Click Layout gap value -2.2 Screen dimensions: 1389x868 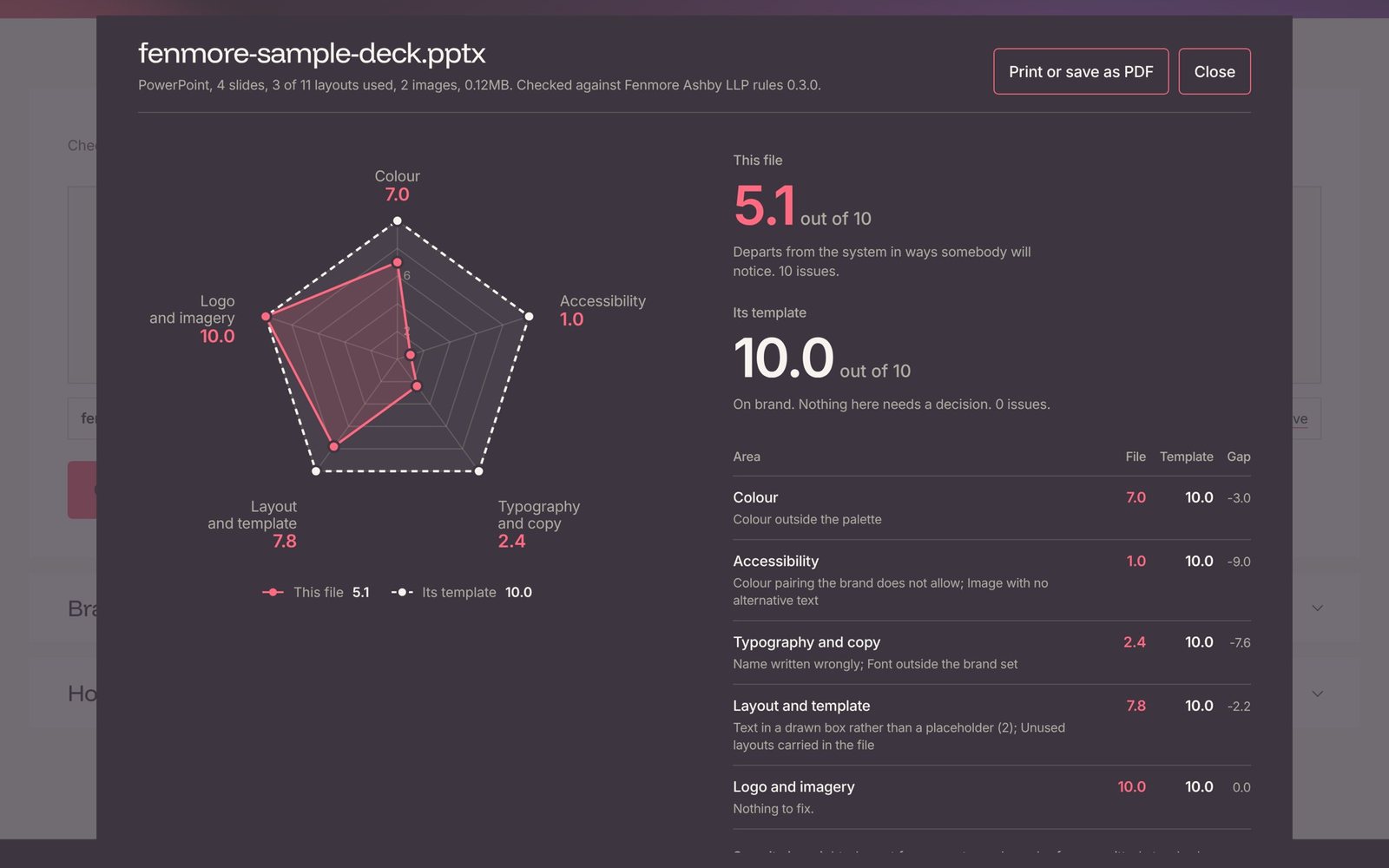(x=1239, y=707)
